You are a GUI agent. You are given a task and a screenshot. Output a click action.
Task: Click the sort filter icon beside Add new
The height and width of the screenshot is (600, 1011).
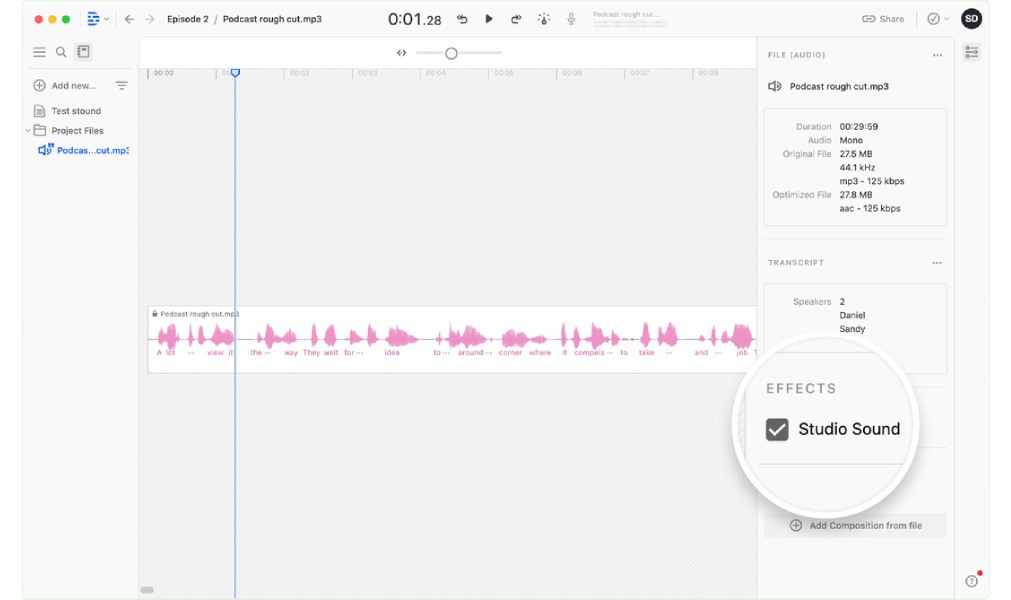click(x=121, y=86)
